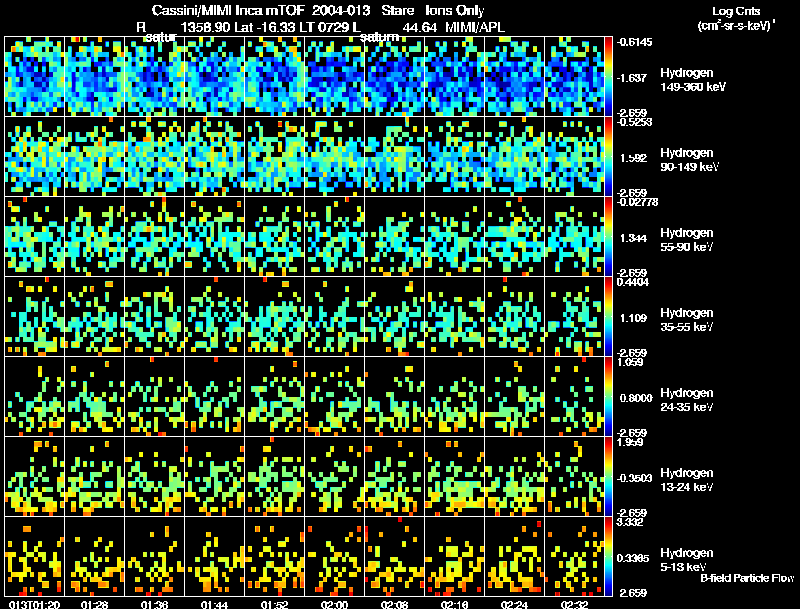Click the color bar for 24-35 keV row
Viewport: 800px width, 609px height.
click(x=608, y=397)
